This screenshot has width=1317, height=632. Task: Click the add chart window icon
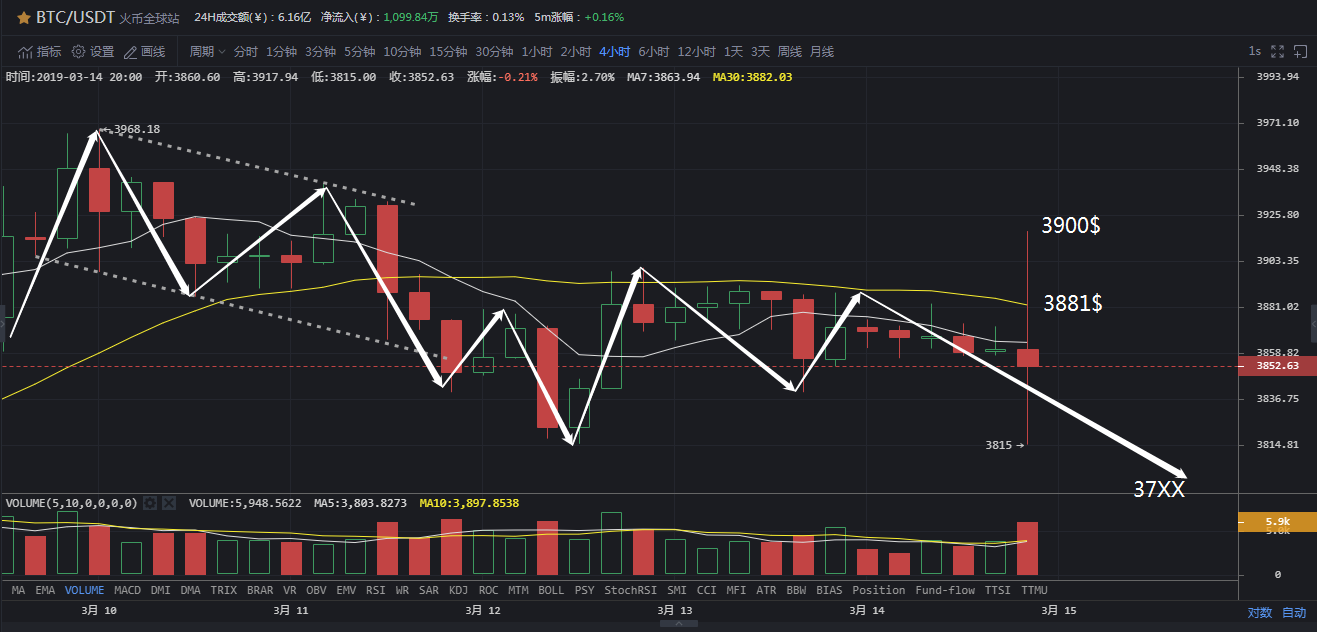click(x=1301, y=51)
